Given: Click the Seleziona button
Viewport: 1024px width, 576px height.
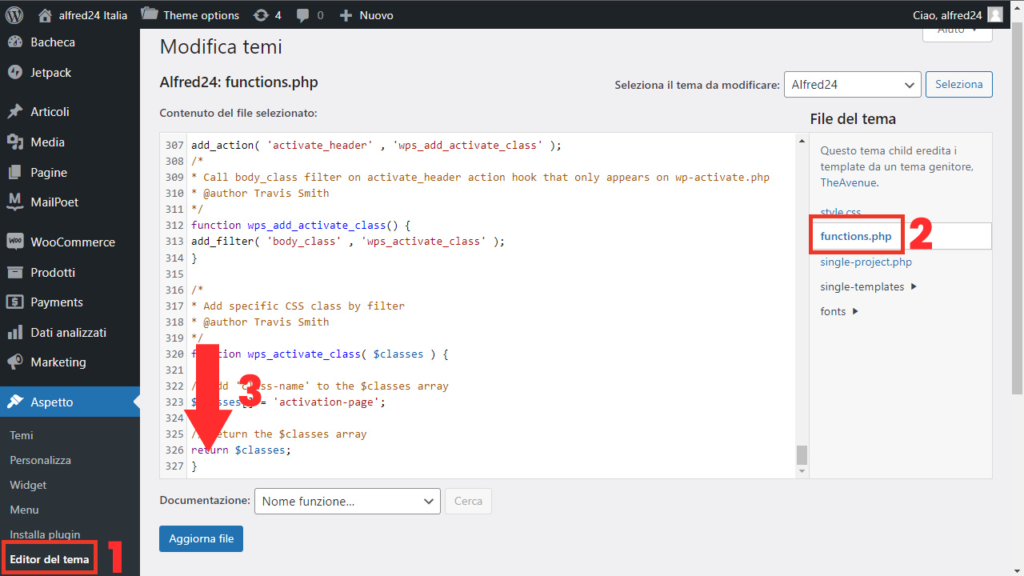Looking at the screenshot, I should pos(959,84).
